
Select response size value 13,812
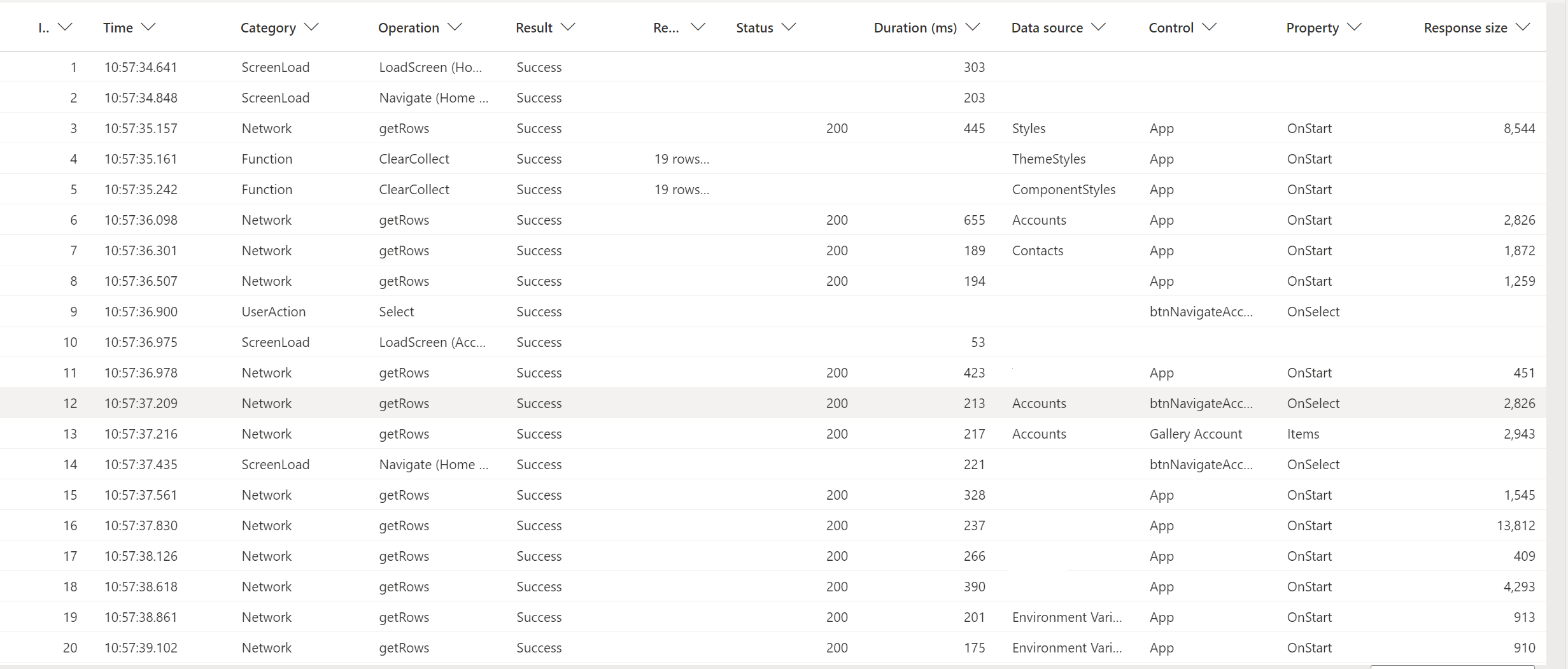coord(1516,526)
